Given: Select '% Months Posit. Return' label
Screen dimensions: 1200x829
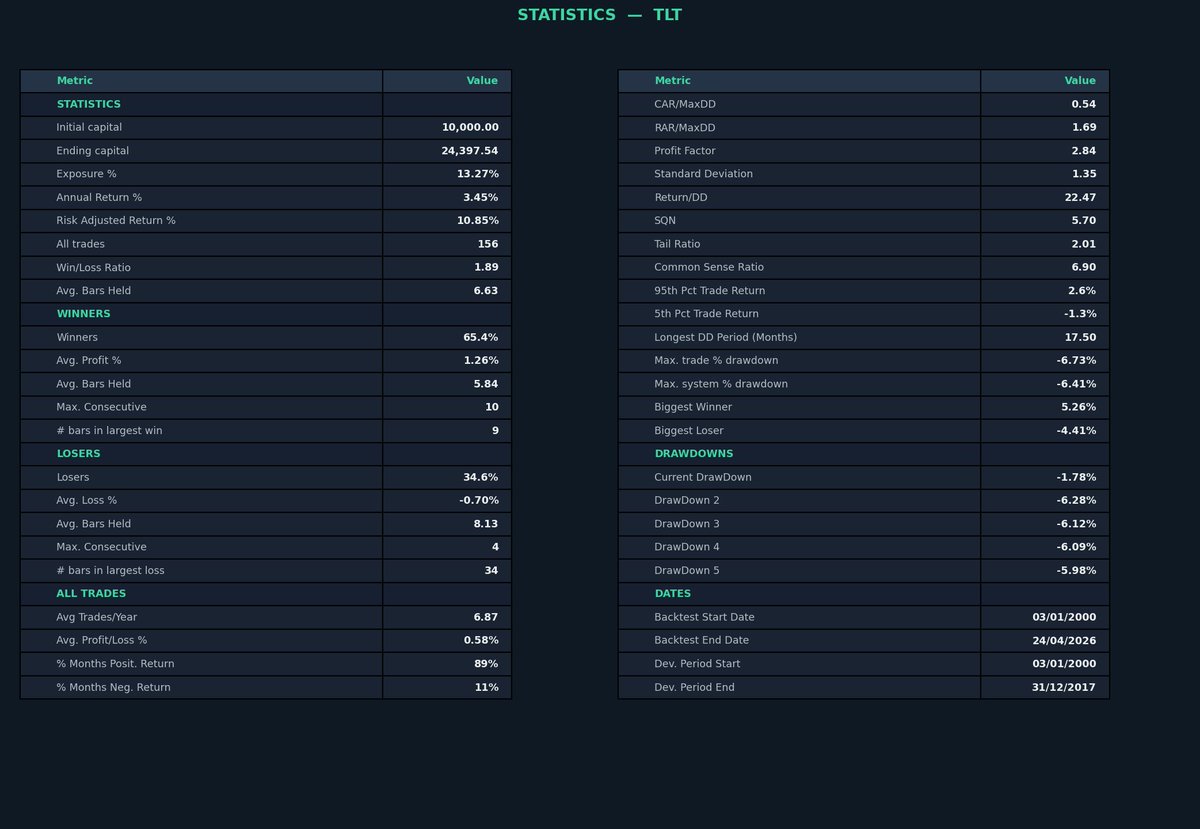Looking at the screenshot, I should (115, 664).
